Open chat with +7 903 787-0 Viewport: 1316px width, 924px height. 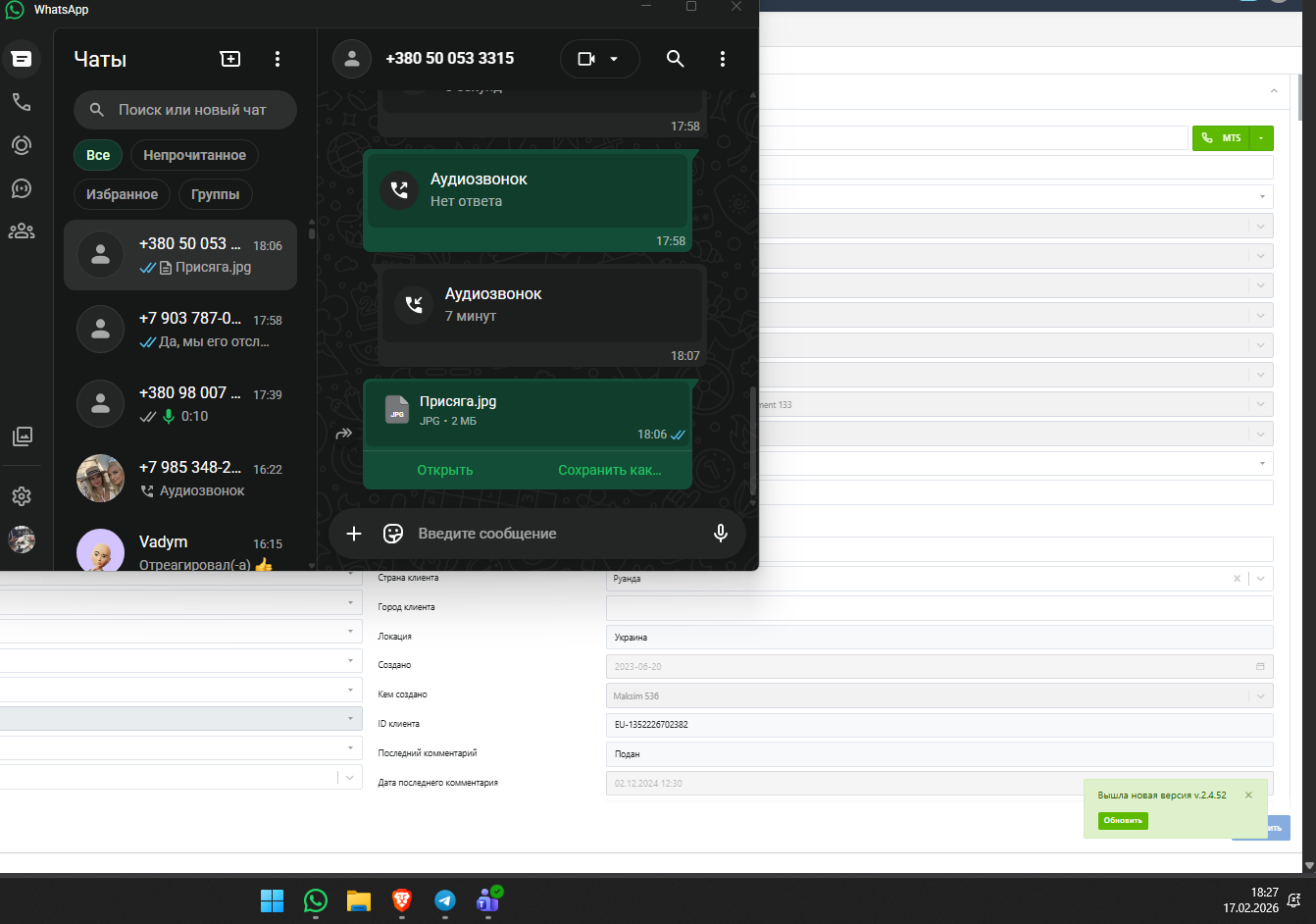click(180, 330)
